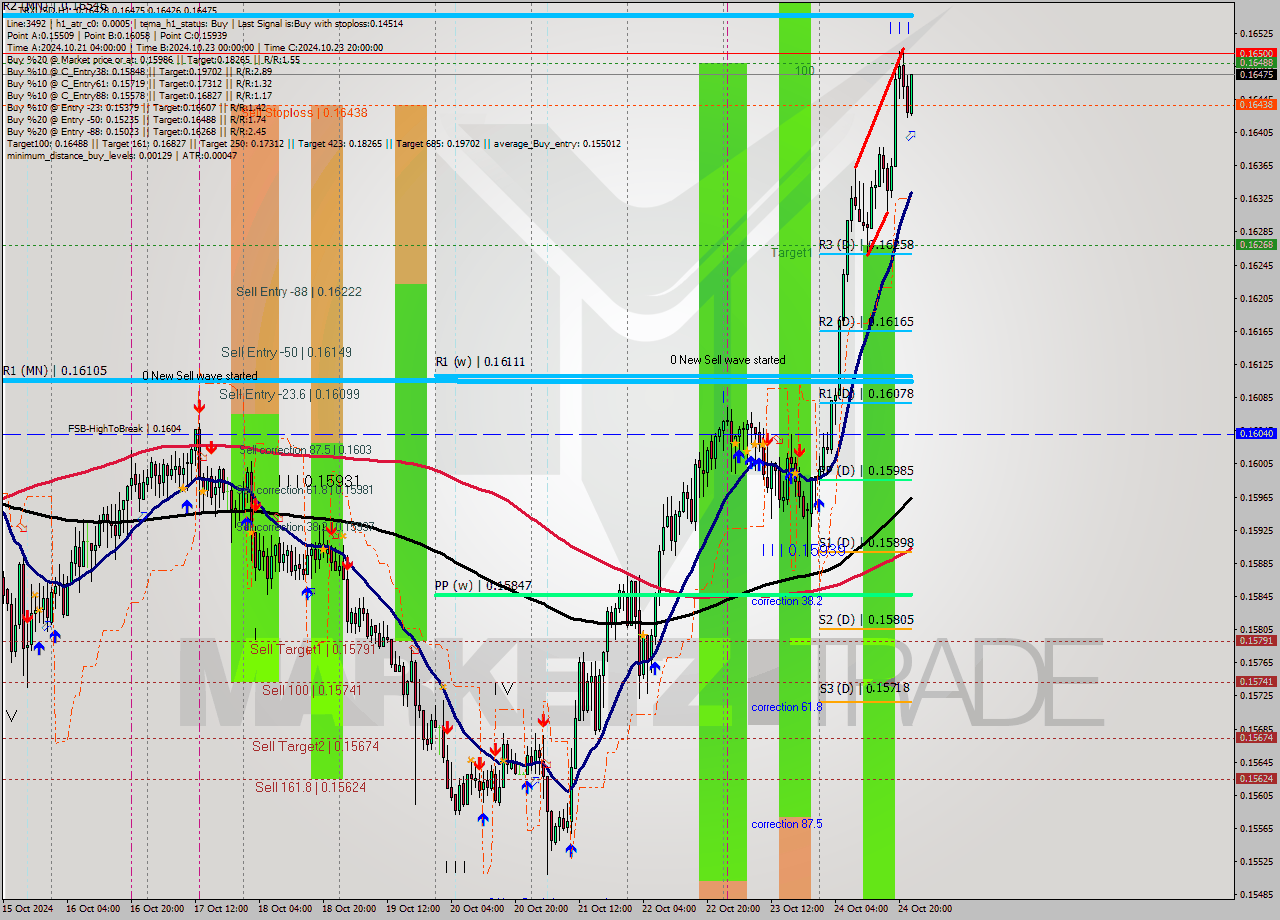This screenshot has width=1280, height=920.
Task: Click the correction 61.8 label
Action: pos(787,707)
